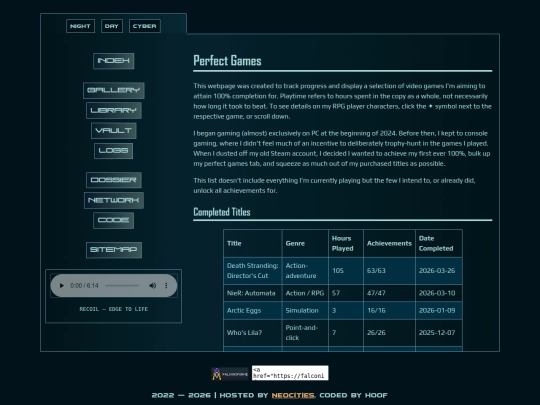
Task: Click the Point-and-click genre cell
Action: (x=305, y=333)
